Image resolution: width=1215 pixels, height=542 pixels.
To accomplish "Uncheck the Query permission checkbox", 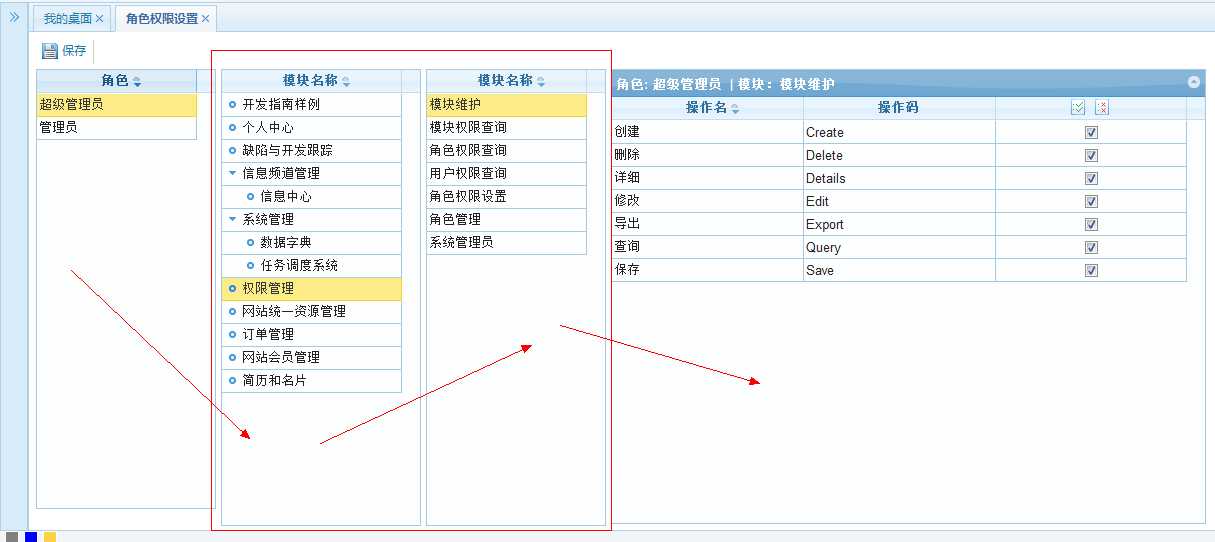I will 1091,247.
